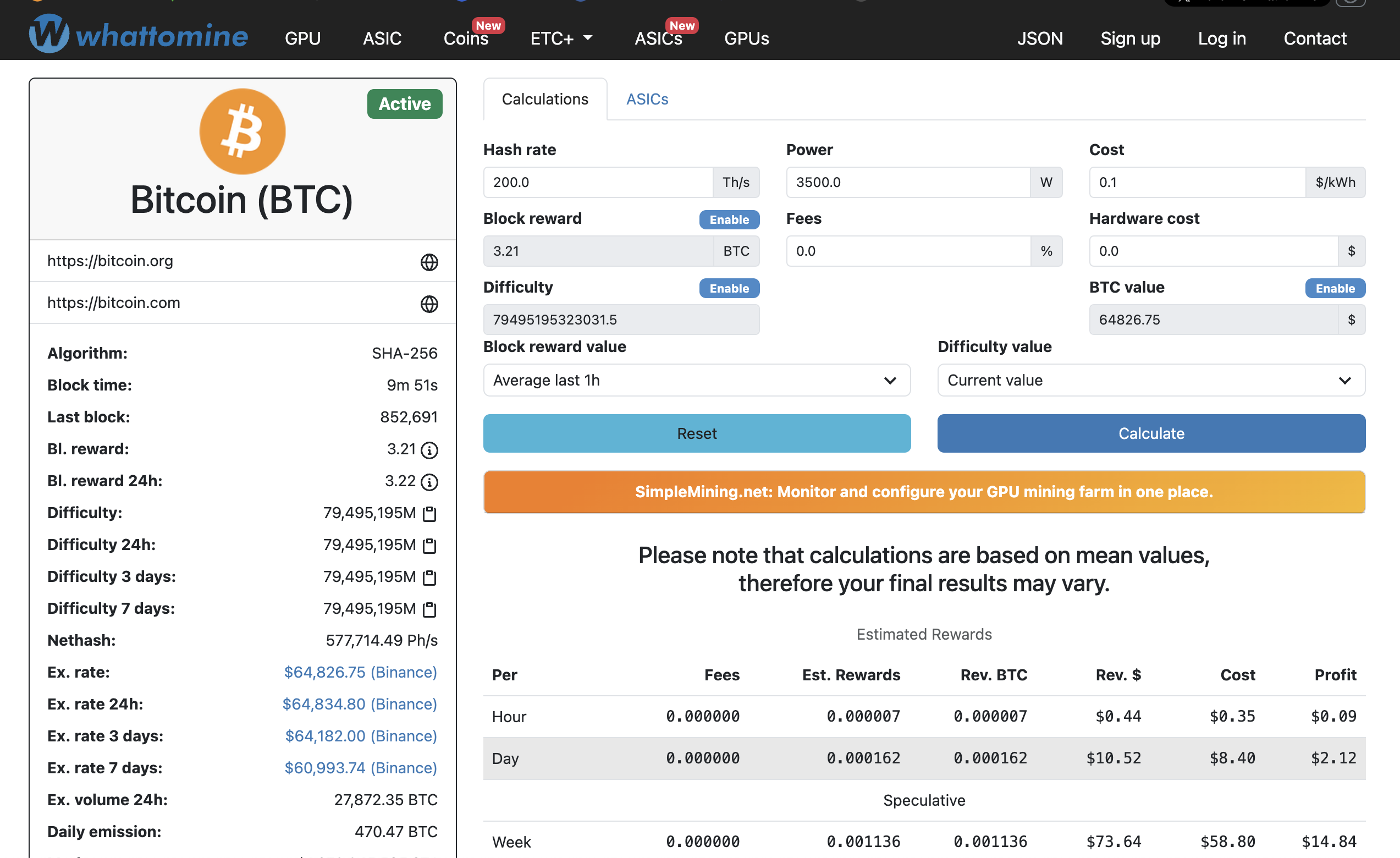1400x858 pixels.
Task: Switch to the ASICs tab
Action: (647, 99)
